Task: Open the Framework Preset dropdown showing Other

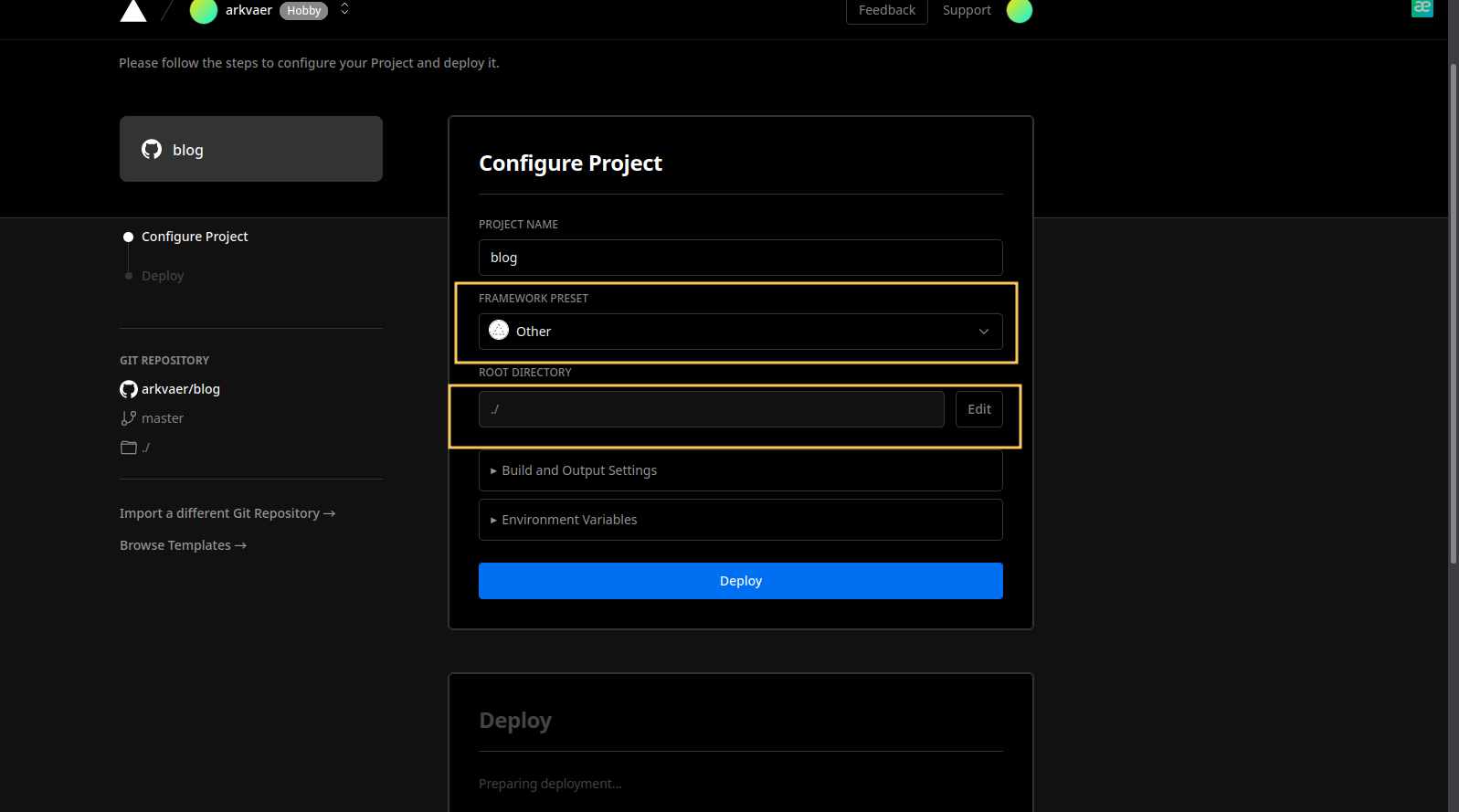Action: tap(740, 332)
